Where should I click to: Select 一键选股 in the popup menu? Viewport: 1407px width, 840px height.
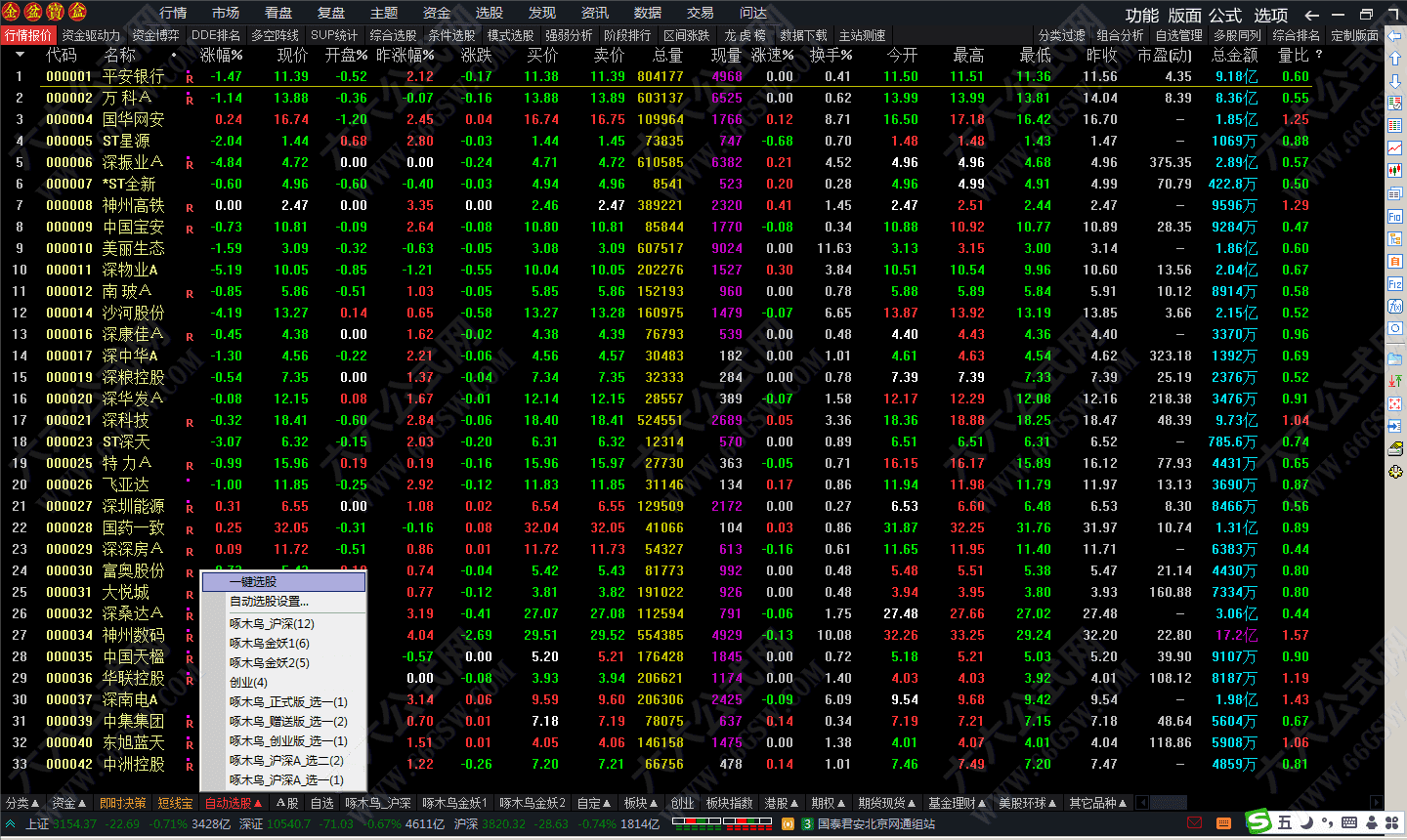(283, 582)
